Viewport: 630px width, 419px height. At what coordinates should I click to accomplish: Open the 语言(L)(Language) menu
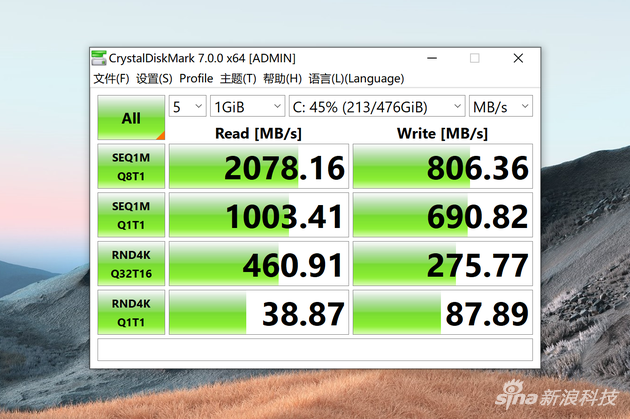(356, 79)
